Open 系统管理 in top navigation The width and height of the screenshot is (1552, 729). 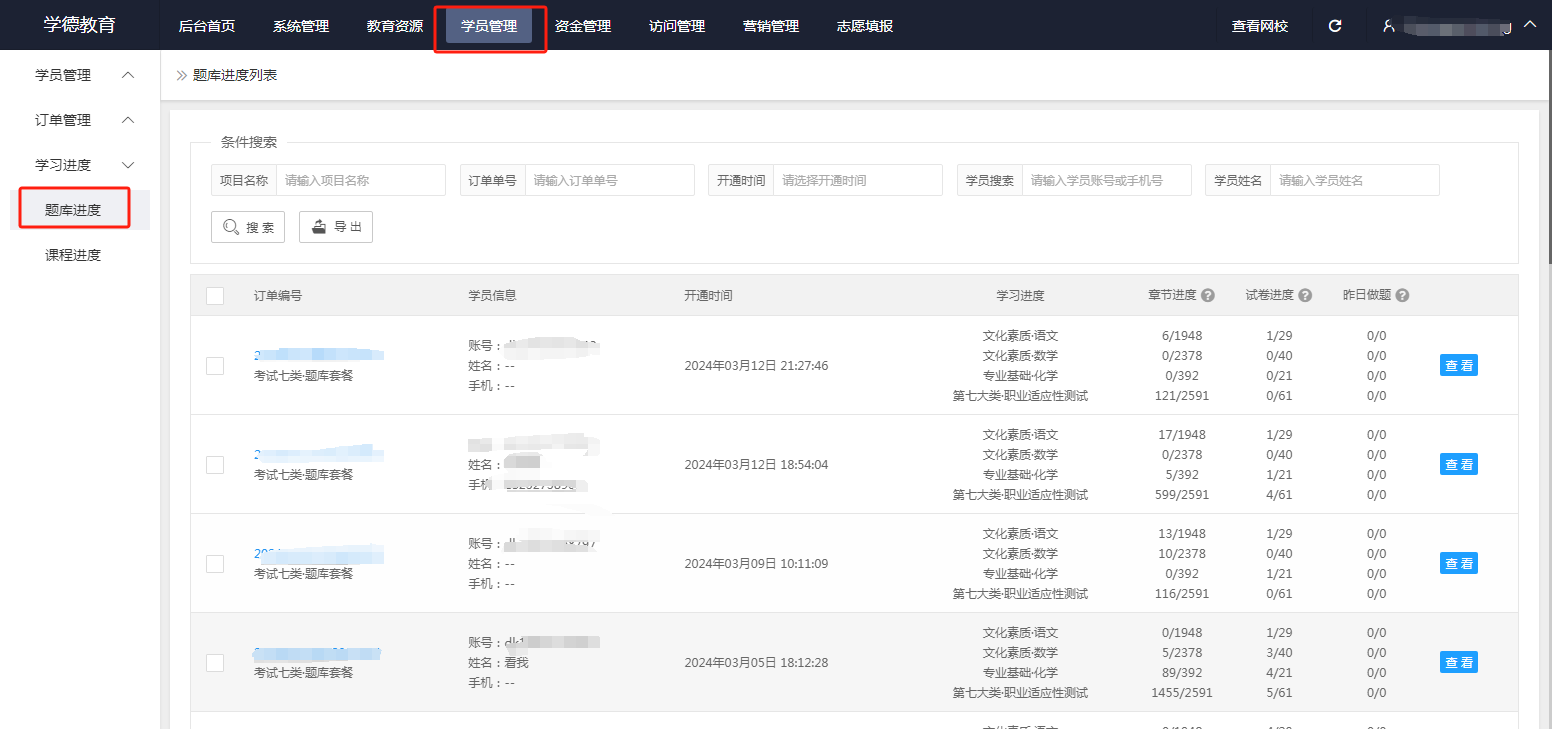[x=301, y=26]
